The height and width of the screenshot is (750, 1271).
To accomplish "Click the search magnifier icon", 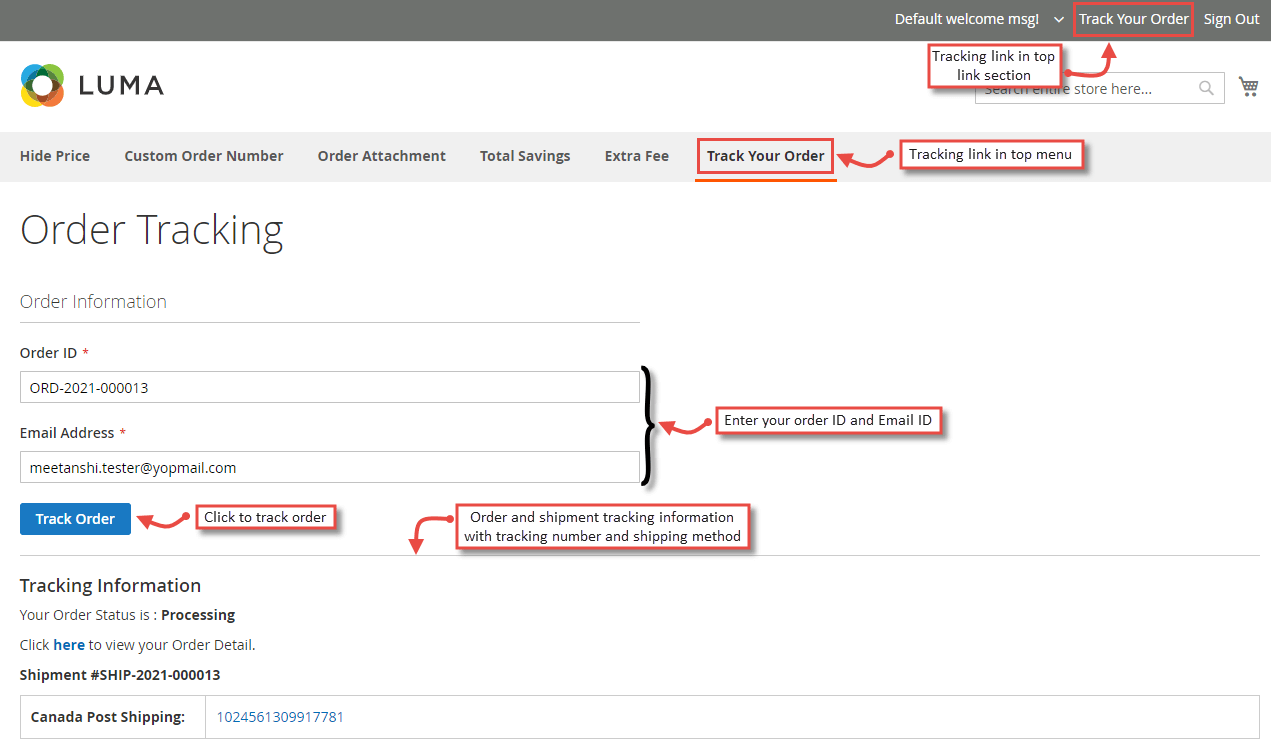I will [1206, 88].
